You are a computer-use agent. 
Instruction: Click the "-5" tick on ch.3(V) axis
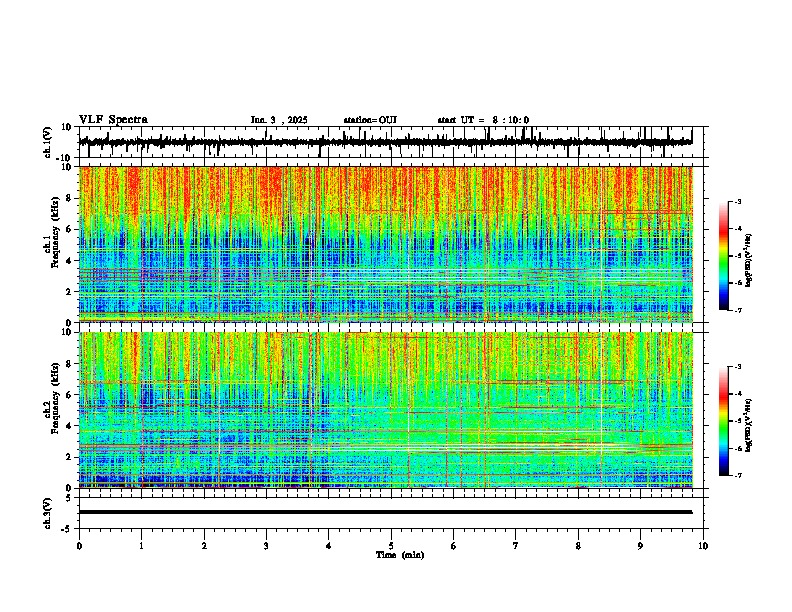click(x=68, y=529)
